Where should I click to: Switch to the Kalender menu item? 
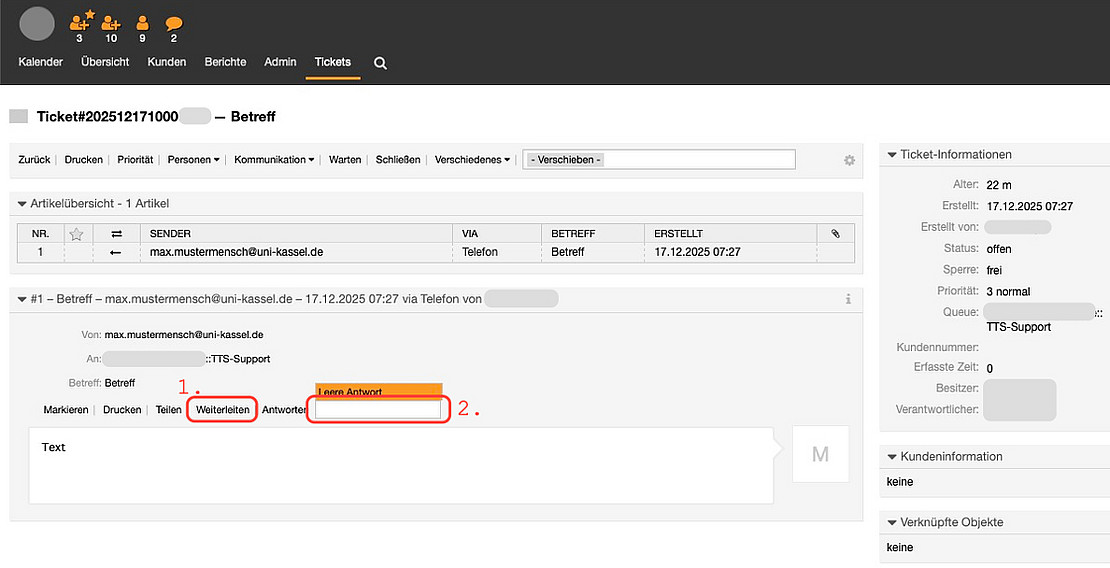point(41,62)
